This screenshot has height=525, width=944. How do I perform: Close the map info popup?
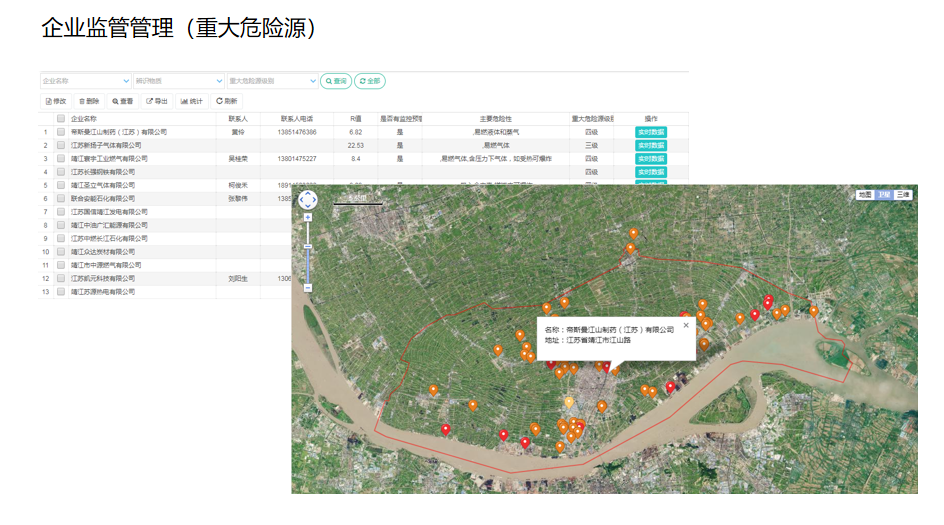686,325
